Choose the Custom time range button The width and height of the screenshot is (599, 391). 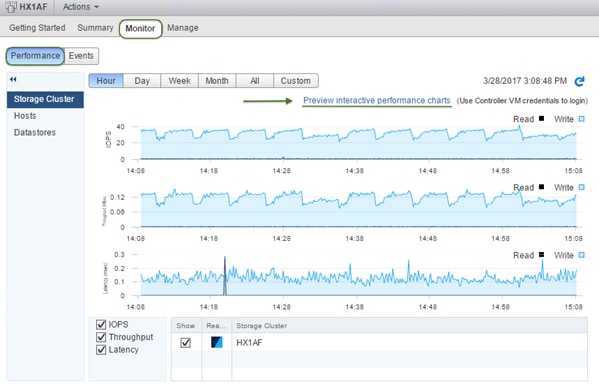click(x=296, y=81)
